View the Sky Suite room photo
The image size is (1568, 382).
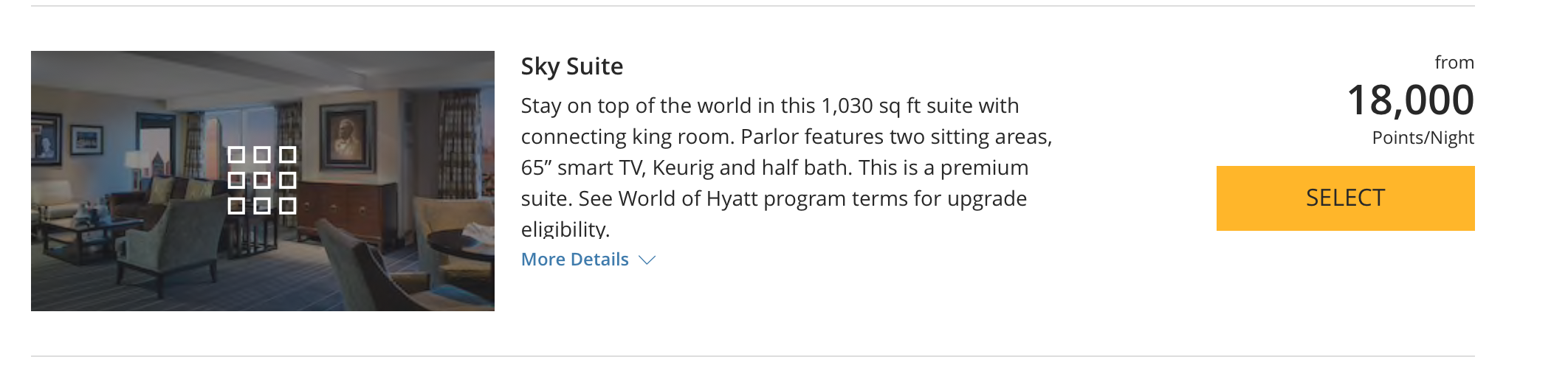tap(263, 181)
